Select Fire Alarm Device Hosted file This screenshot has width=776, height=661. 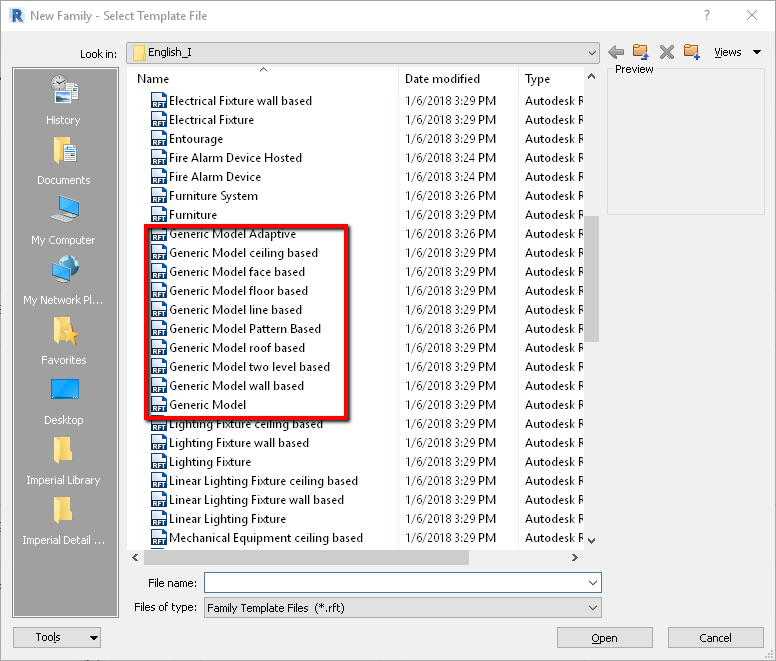[x=235, y=158]
